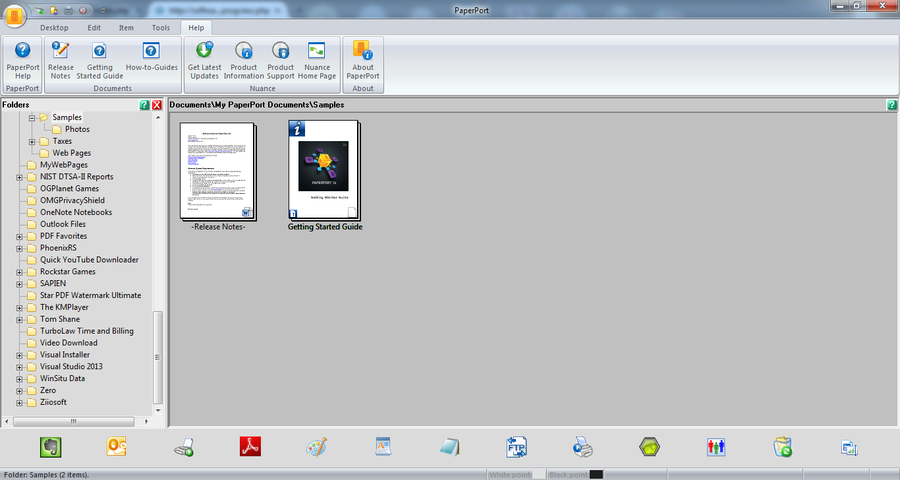Collapse the Samples folder
Image resolution: width=900 pixels, height=480 pixels.
pos(32,118)
